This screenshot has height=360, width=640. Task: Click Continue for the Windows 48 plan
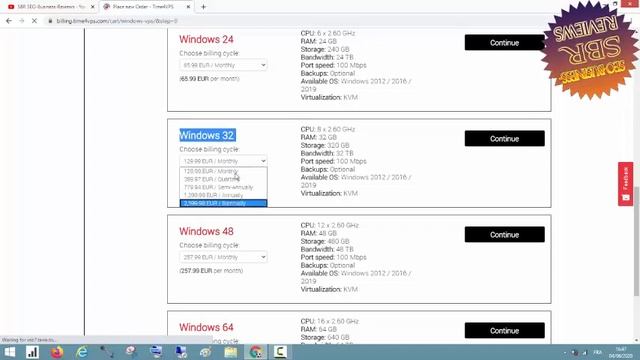(504, 234)
